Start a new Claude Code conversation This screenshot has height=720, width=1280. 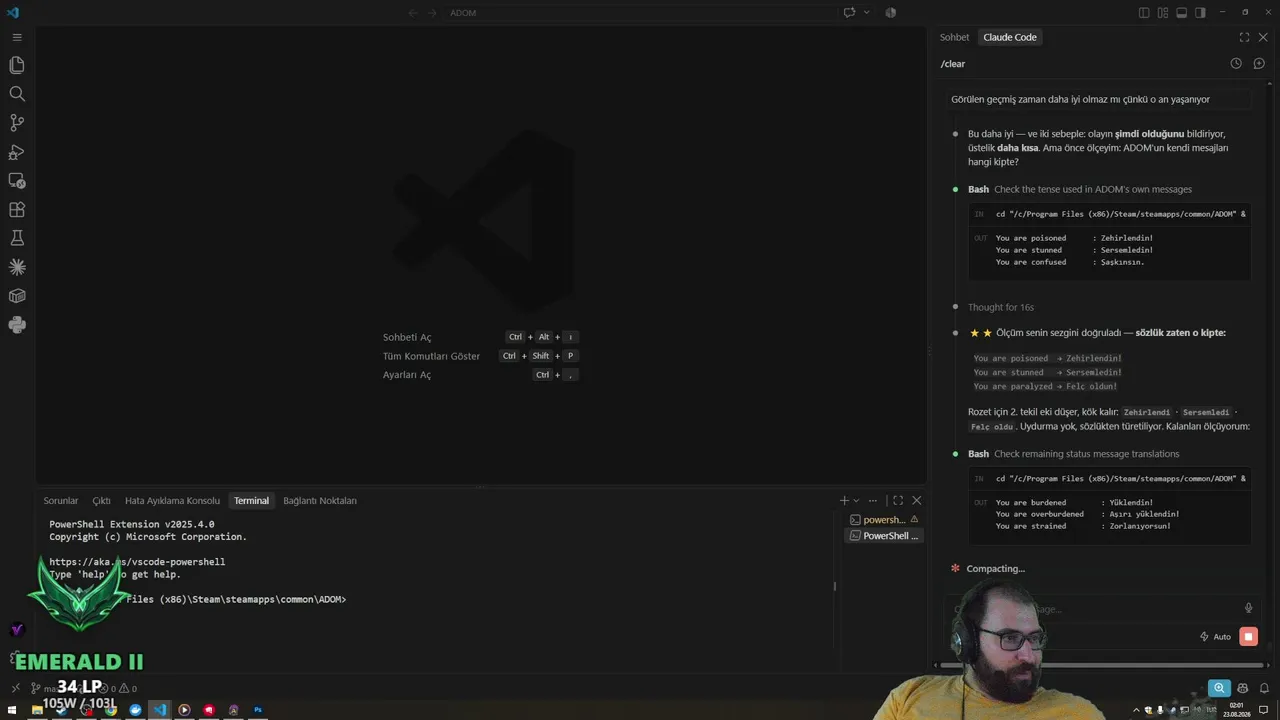pos(1259,63)
